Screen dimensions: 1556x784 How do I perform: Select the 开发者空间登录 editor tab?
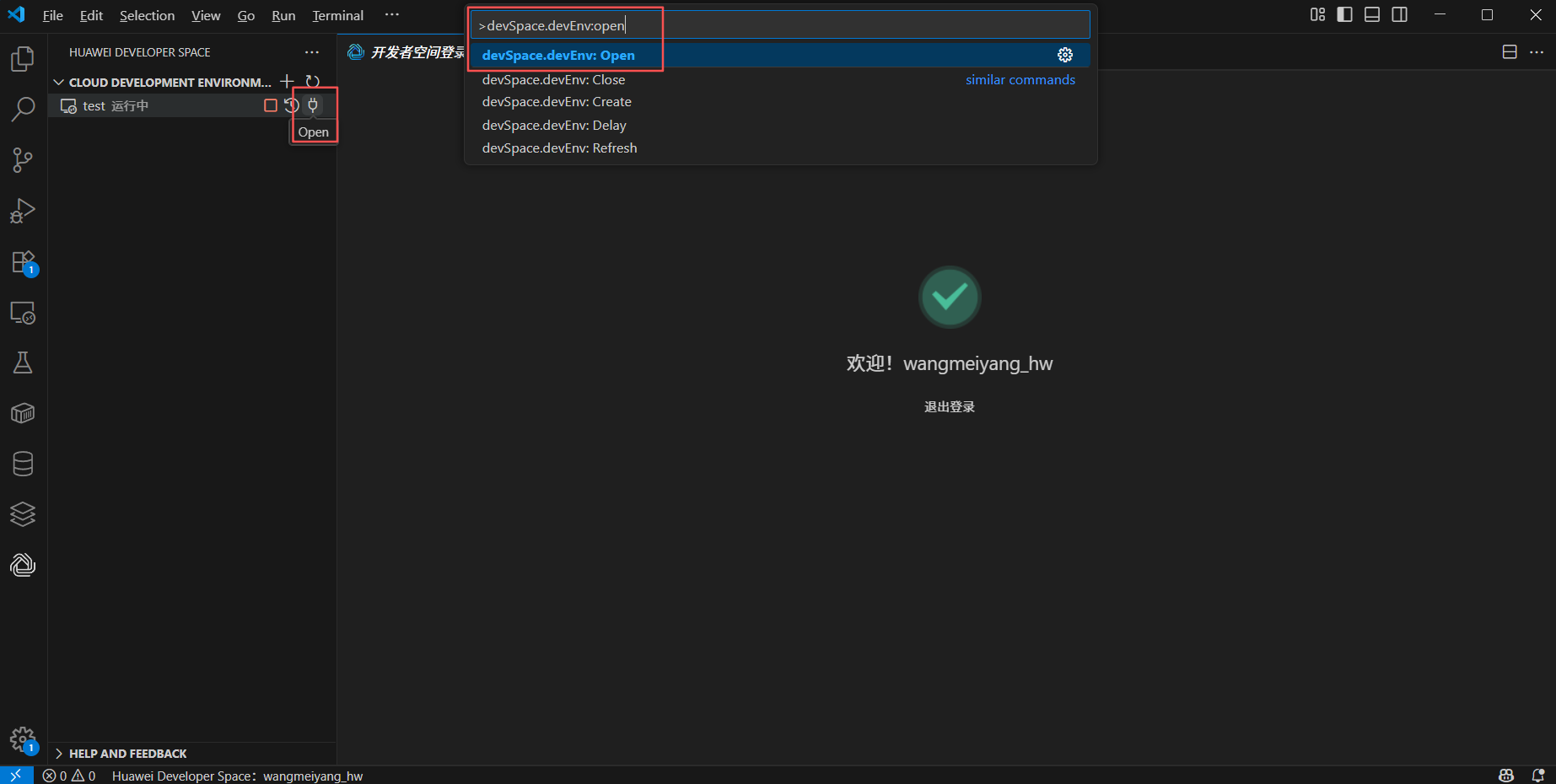tap(405, 52)
